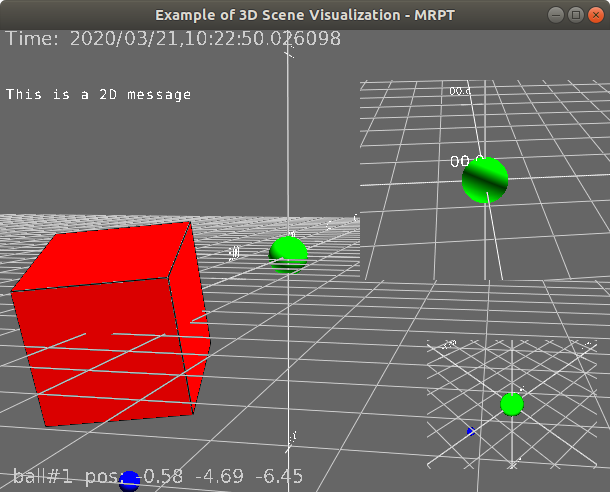Click the Time timestamp text overlay
The image size is (610, 492).
[x=174, y=40]
